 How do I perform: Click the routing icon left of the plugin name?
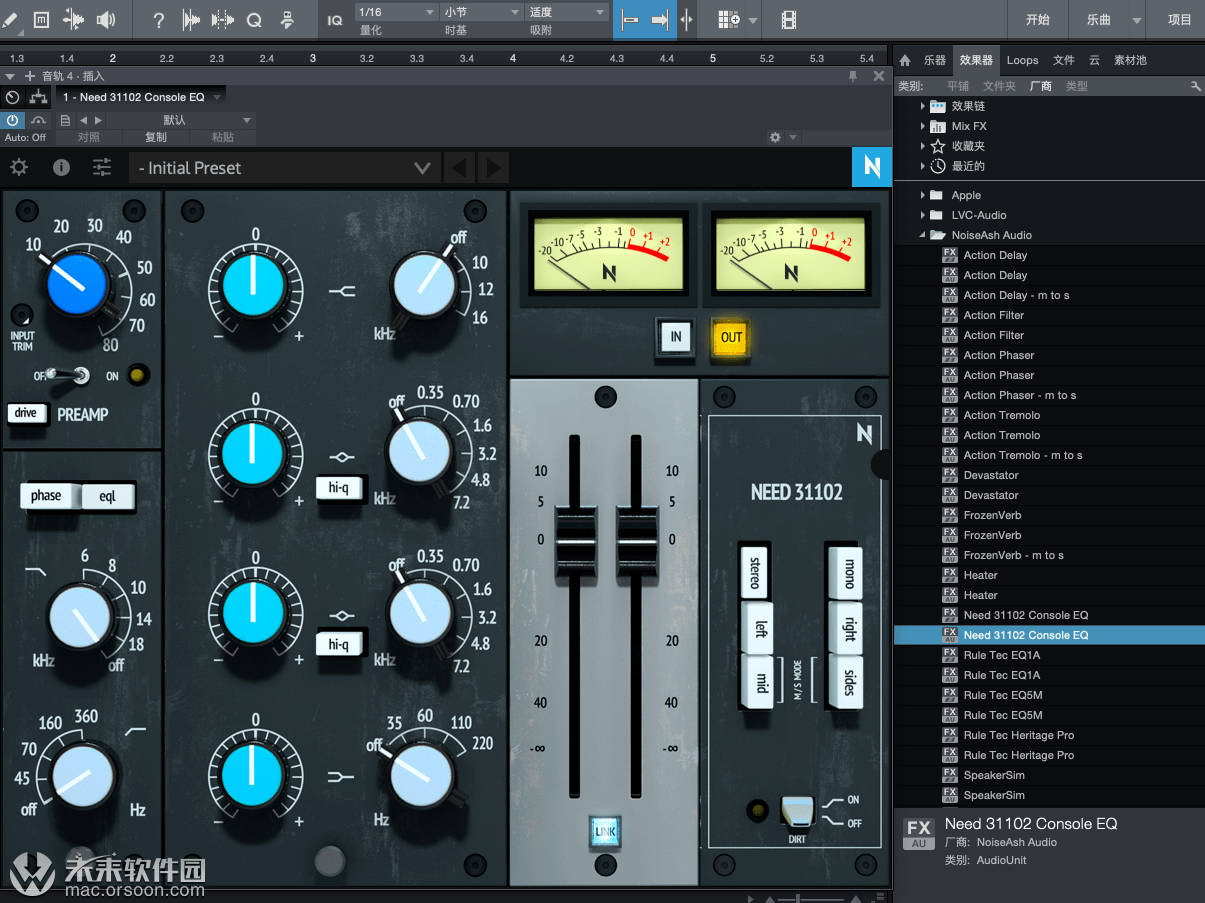coord(38,97)
